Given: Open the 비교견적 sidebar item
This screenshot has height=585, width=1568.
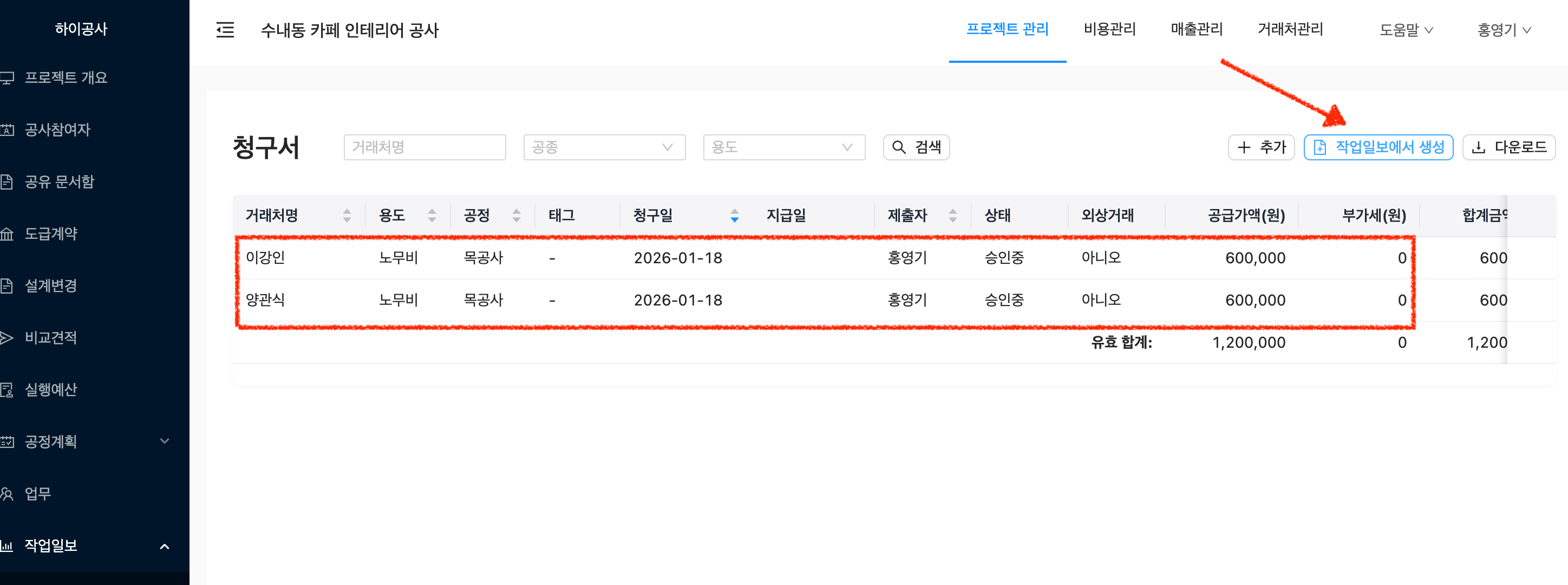Looking at the screenshot, I should (50, 338).
